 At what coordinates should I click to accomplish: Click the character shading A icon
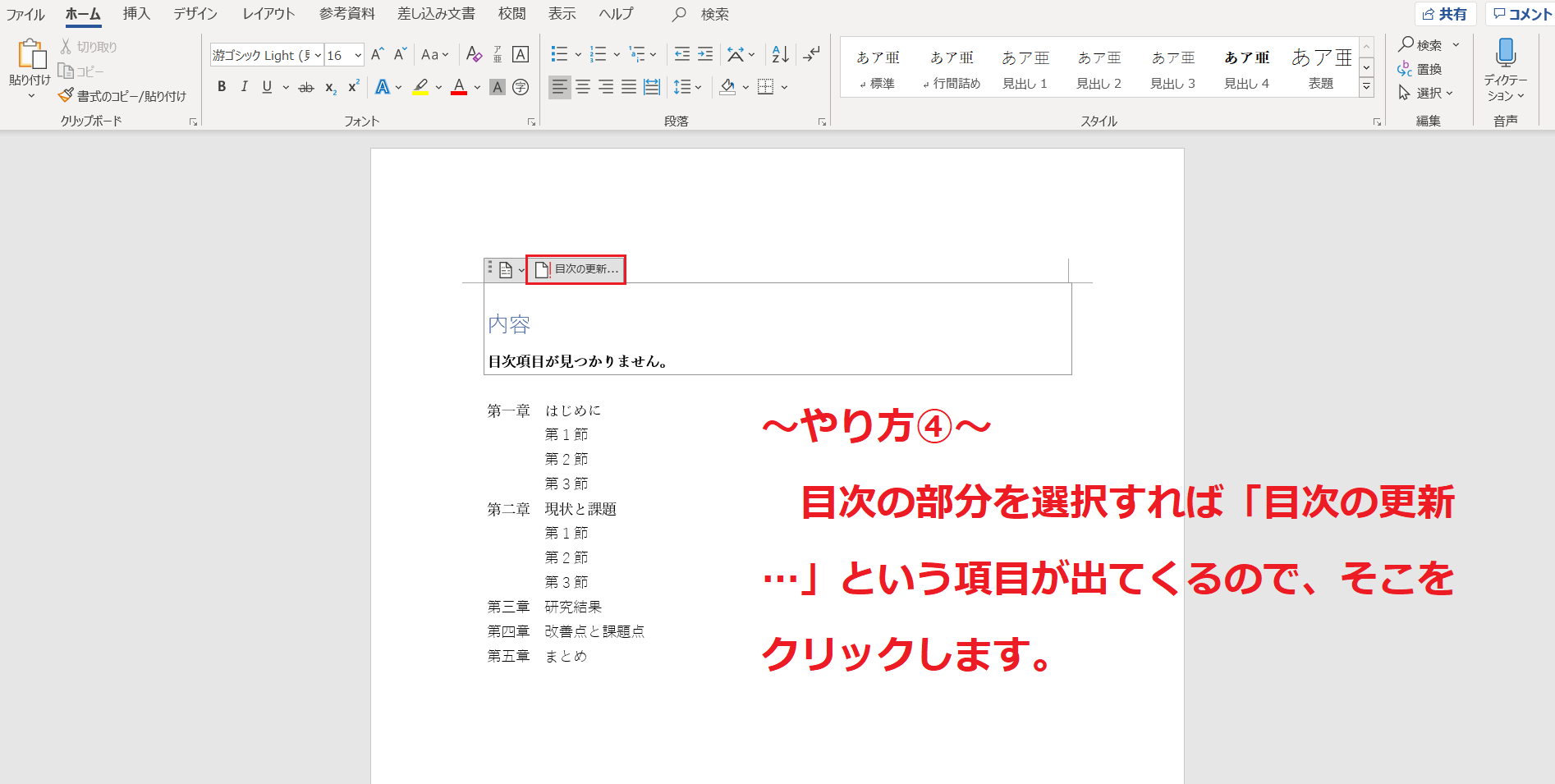pyautogui.click(x=497, y=87)
